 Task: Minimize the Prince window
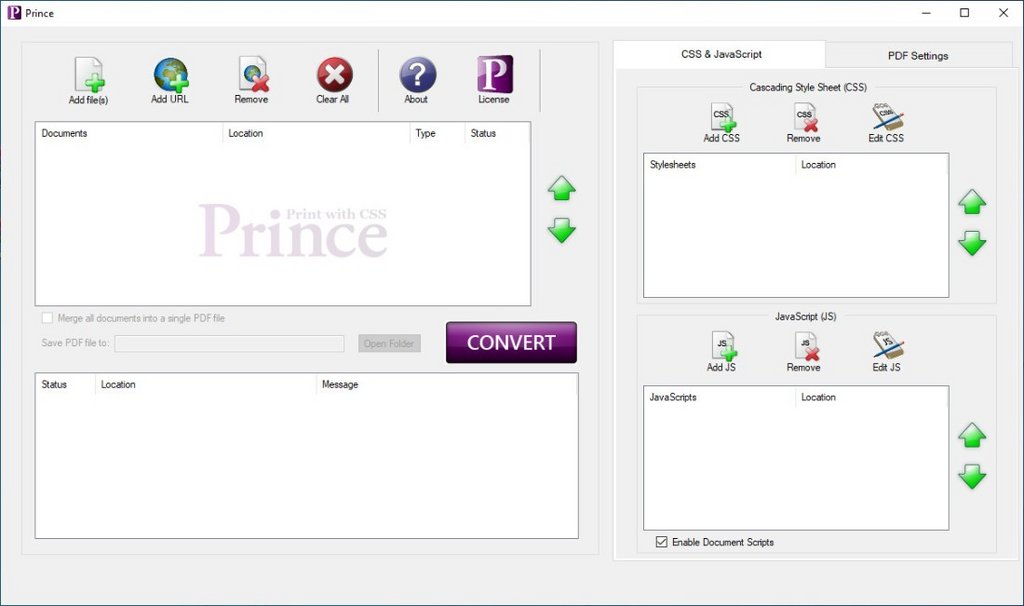(x=926, y=12)
